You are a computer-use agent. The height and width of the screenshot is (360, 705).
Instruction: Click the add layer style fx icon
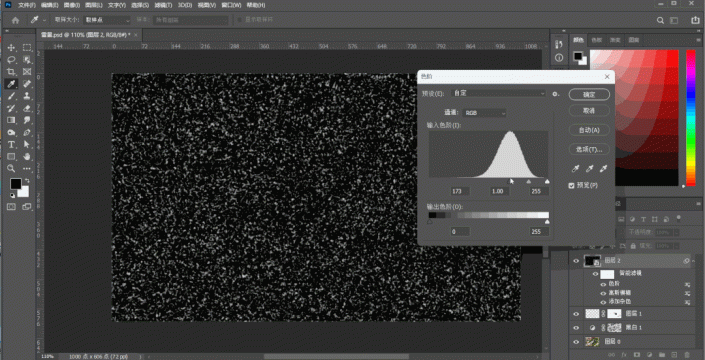[x=624, y=355]
